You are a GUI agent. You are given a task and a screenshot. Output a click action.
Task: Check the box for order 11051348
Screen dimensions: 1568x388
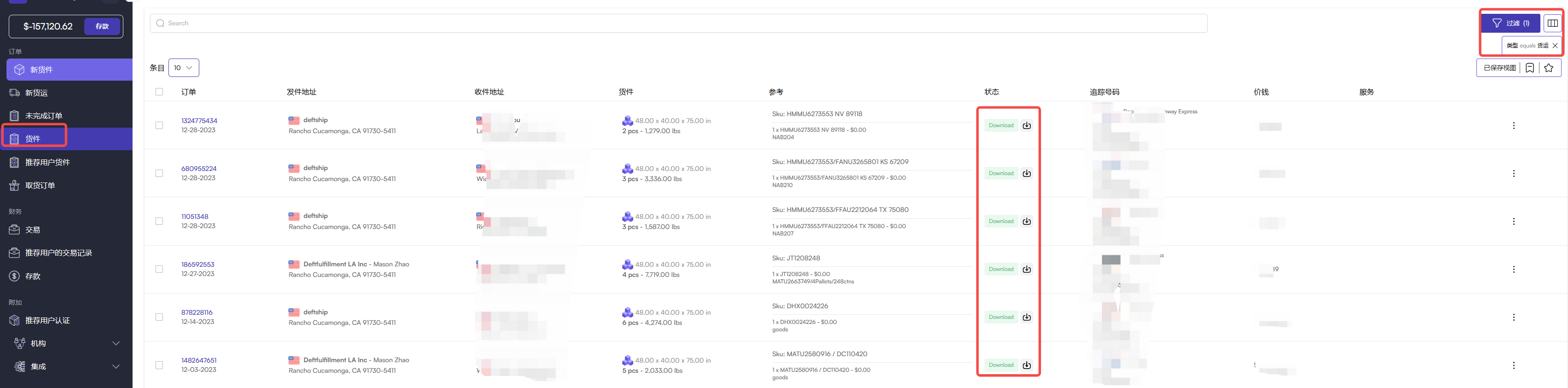[159, 221]
